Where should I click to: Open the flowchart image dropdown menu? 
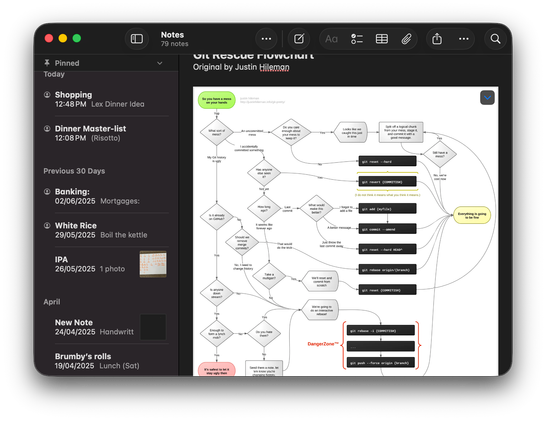[x=487, y=98]
